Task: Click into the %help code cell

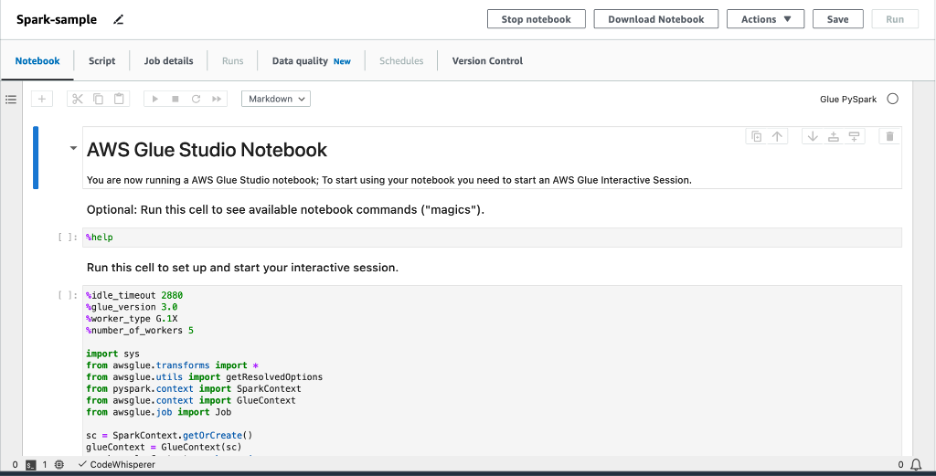Action: [492, 237]
